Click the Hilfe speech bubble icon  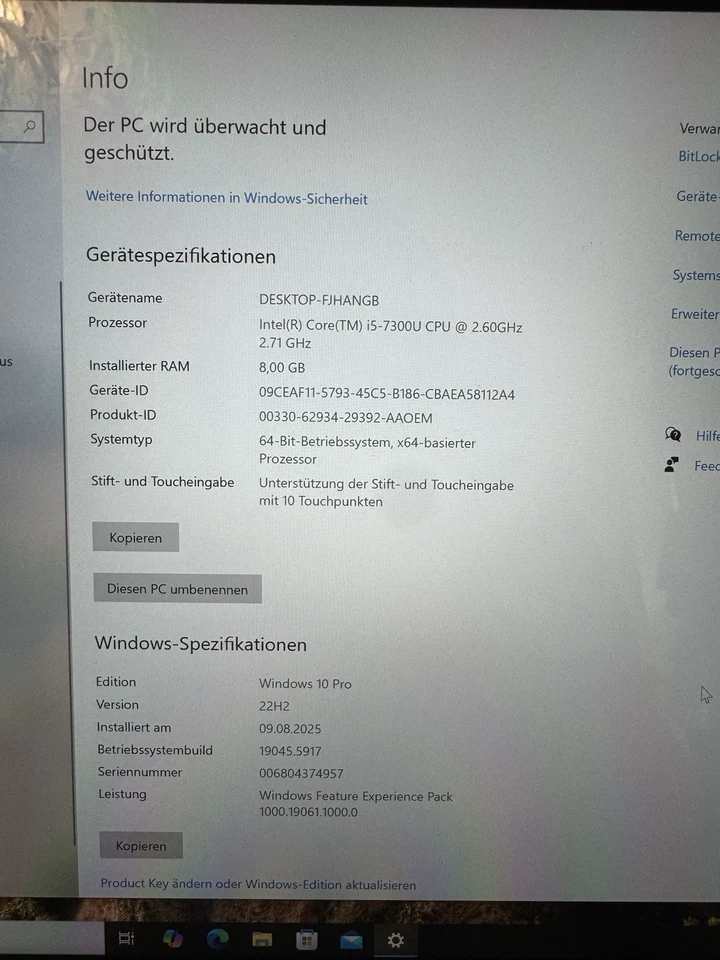click(x=673, y=435)
